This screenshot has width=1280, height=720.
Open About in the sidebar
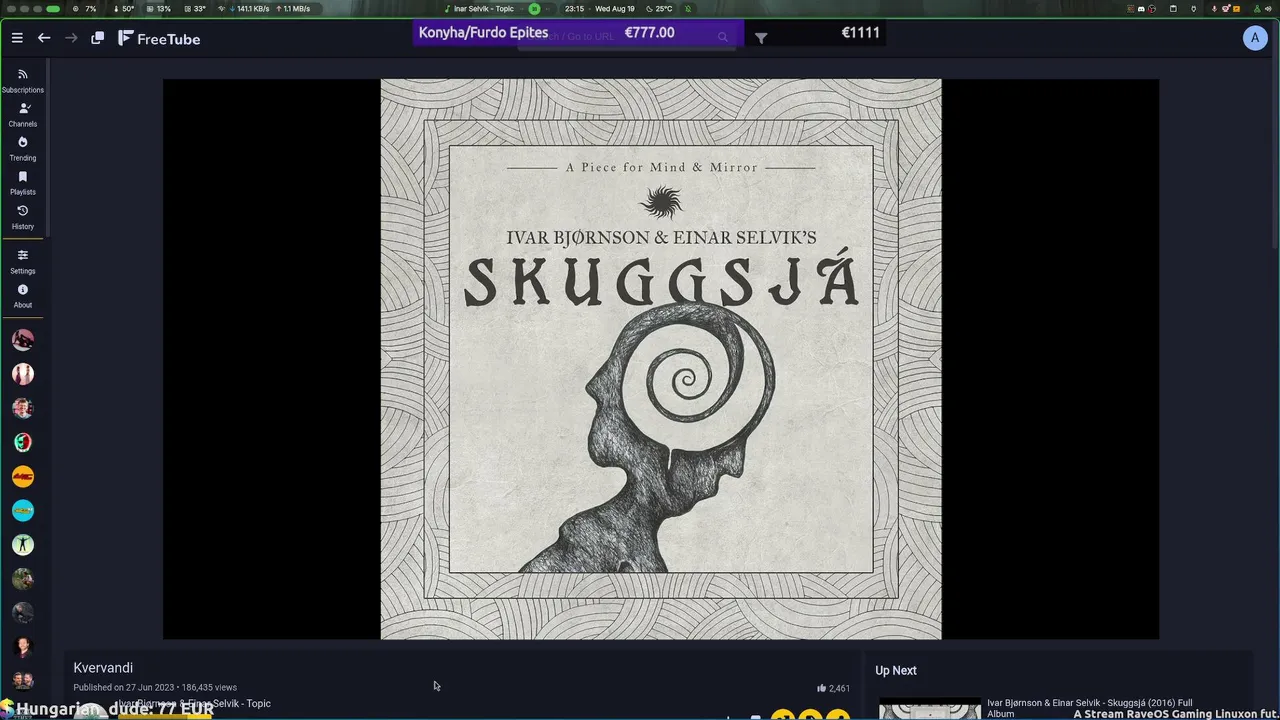click(23, 296)
